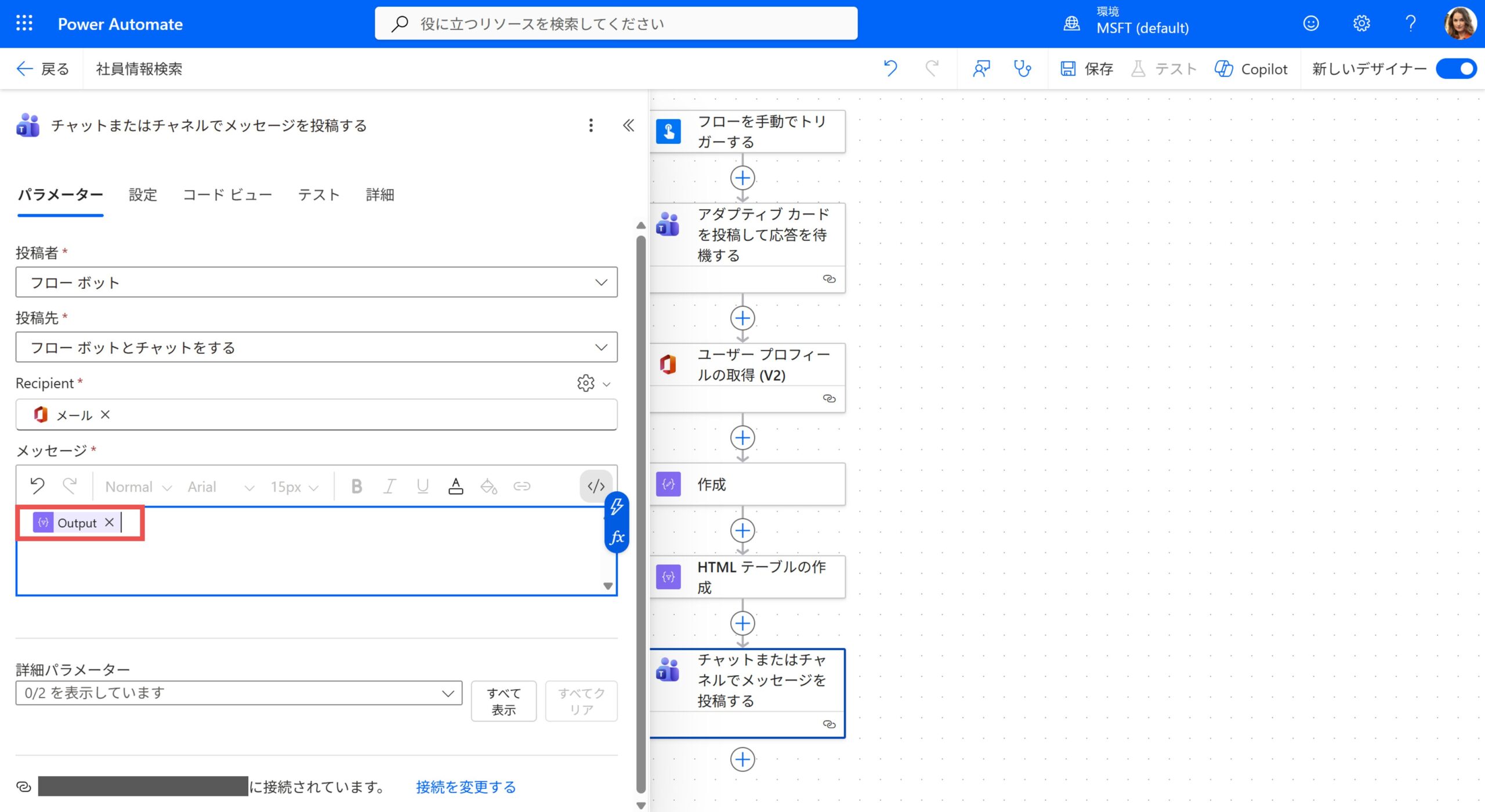Toggle the 新しいデザイナー switch off
Viewport: 1485px width, 812px height.
point(1456,69)
